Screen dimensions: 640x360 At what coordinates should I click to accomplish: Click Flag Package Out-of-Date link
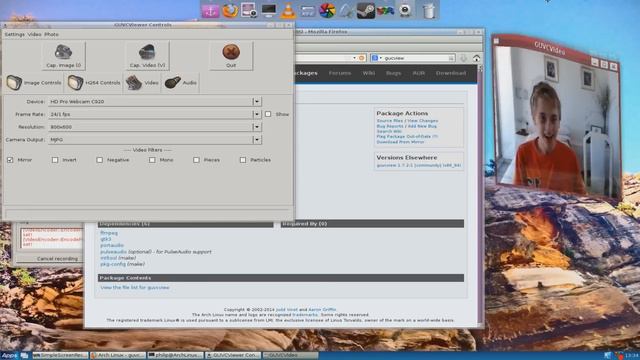407,137
